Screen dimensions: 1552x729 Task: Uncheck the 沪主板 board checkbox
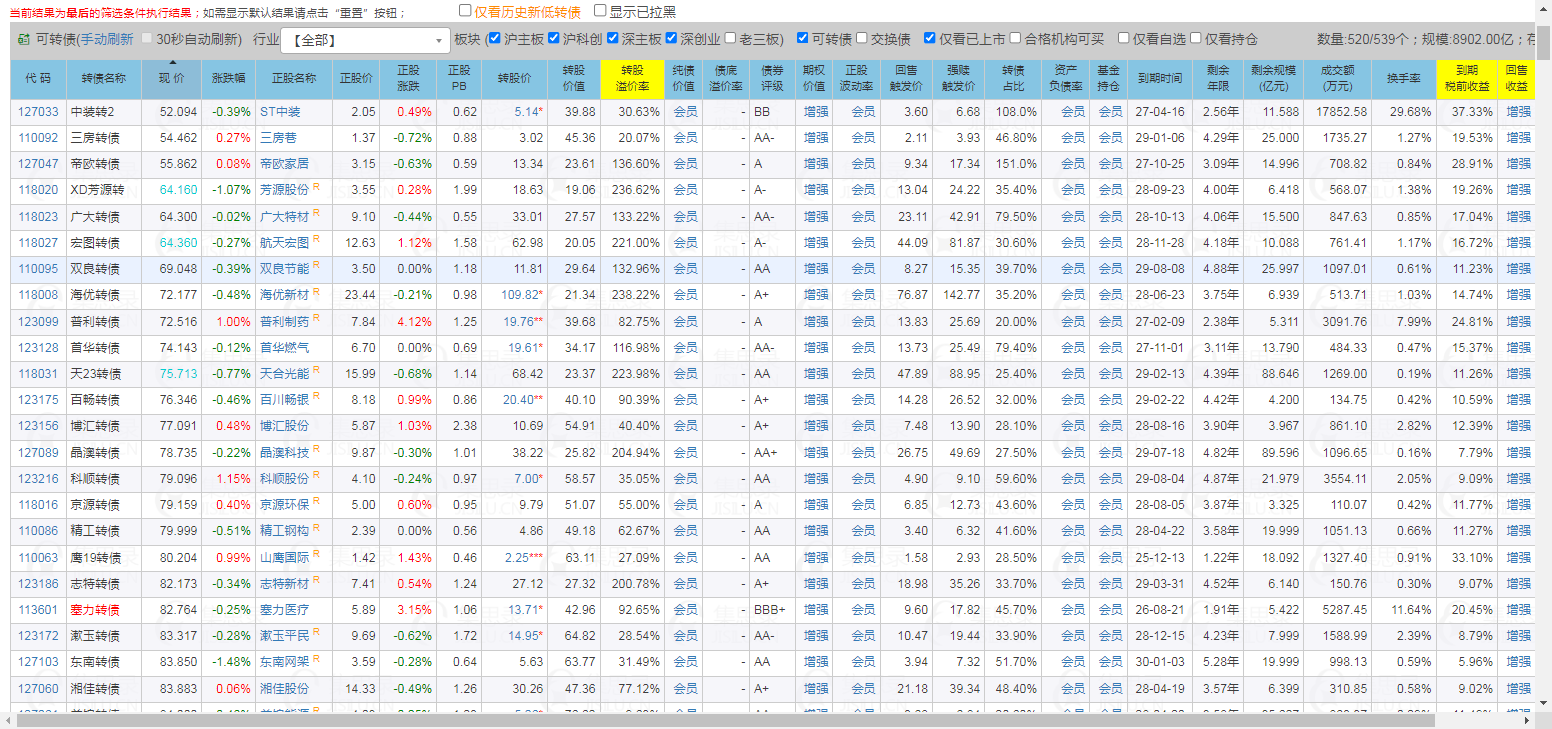pos(494,39)
